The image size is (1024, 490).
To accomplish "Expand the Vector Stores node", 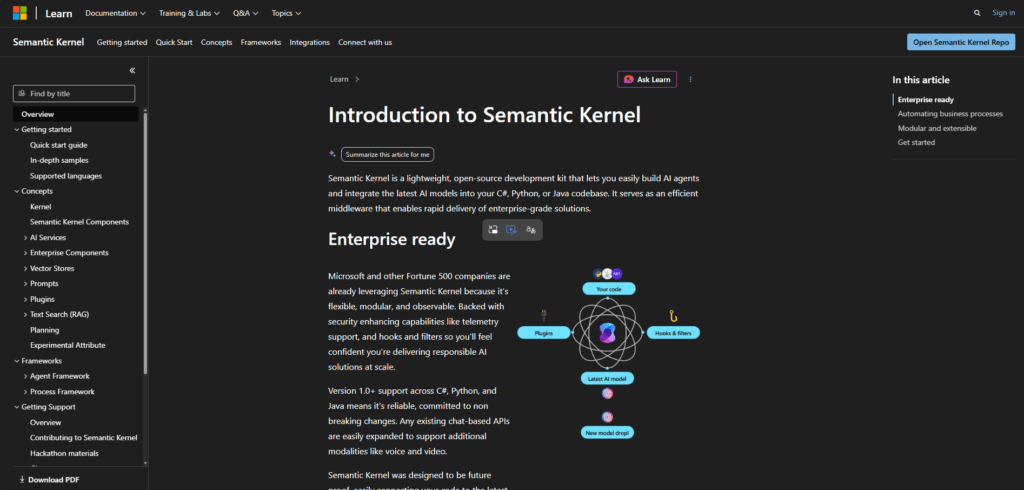I will 25,269.
